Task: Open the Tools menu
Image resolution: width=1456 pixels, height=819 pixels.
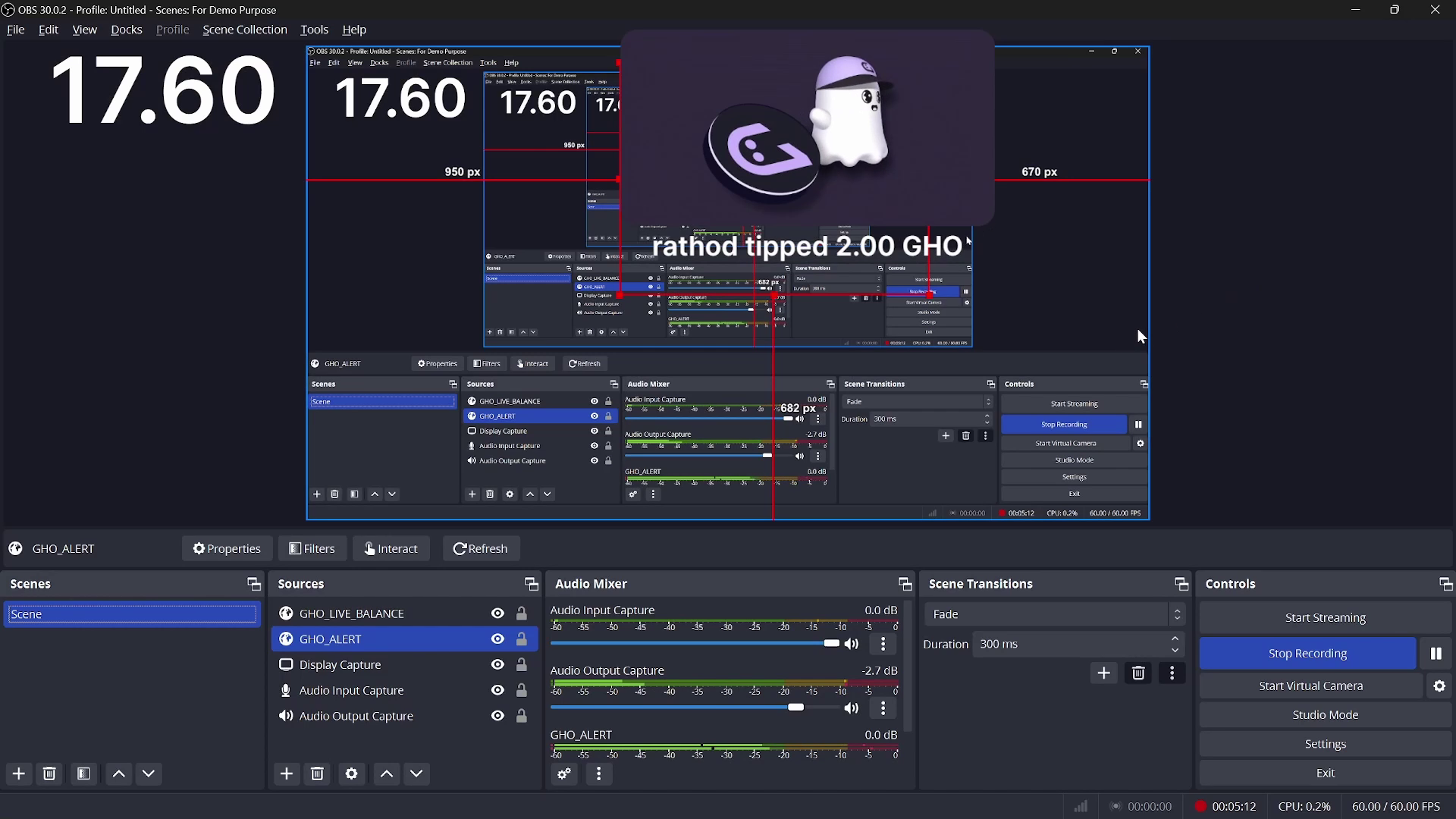Action: [314, 30]
